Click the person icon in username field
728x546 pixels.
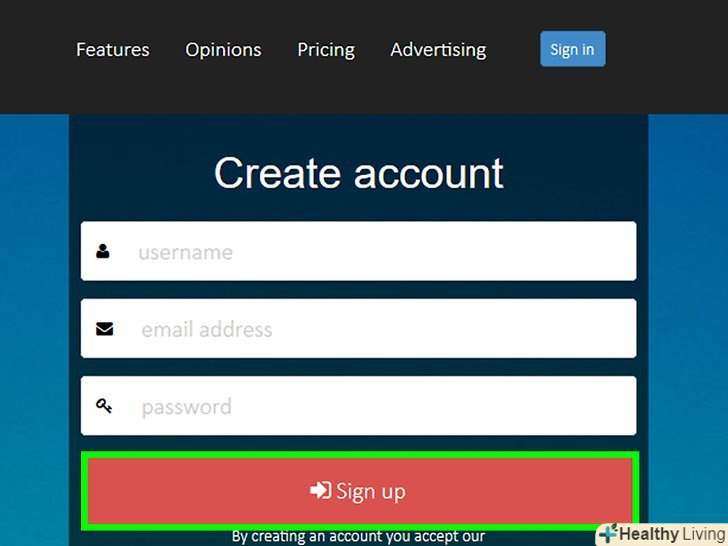[103, 251]
